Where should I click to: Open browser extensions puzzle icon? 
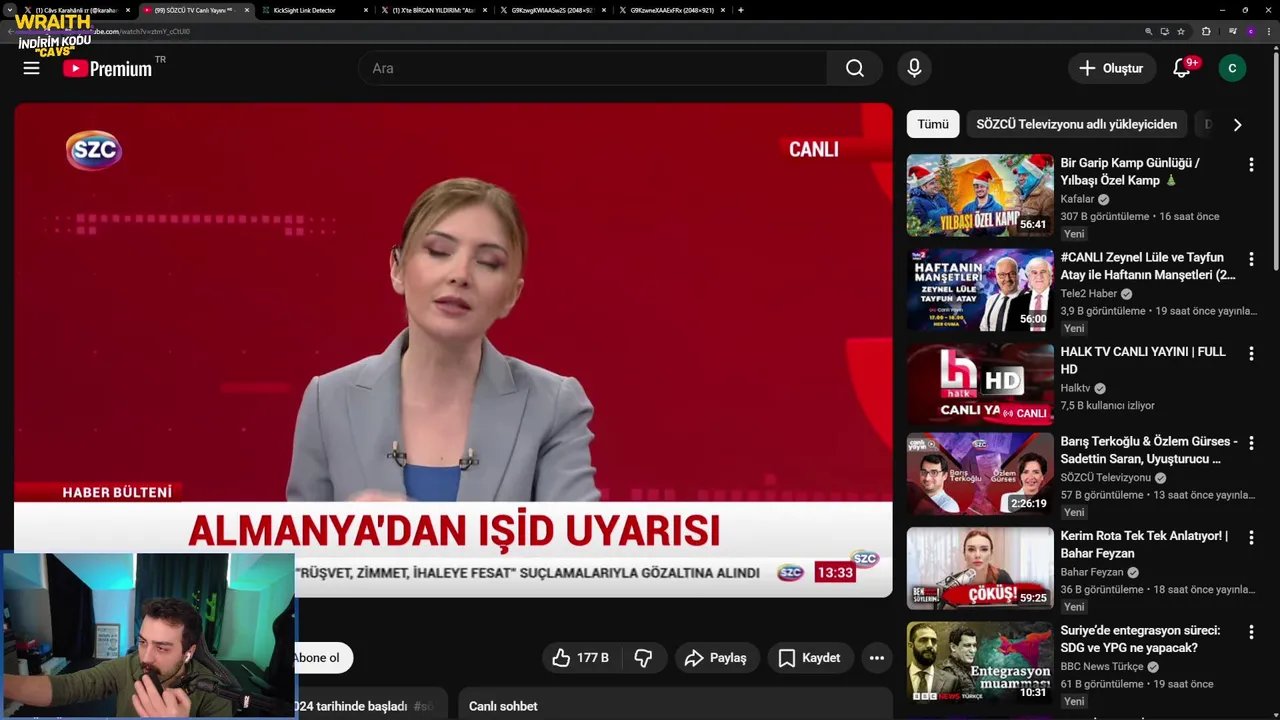pos(1206,31)
